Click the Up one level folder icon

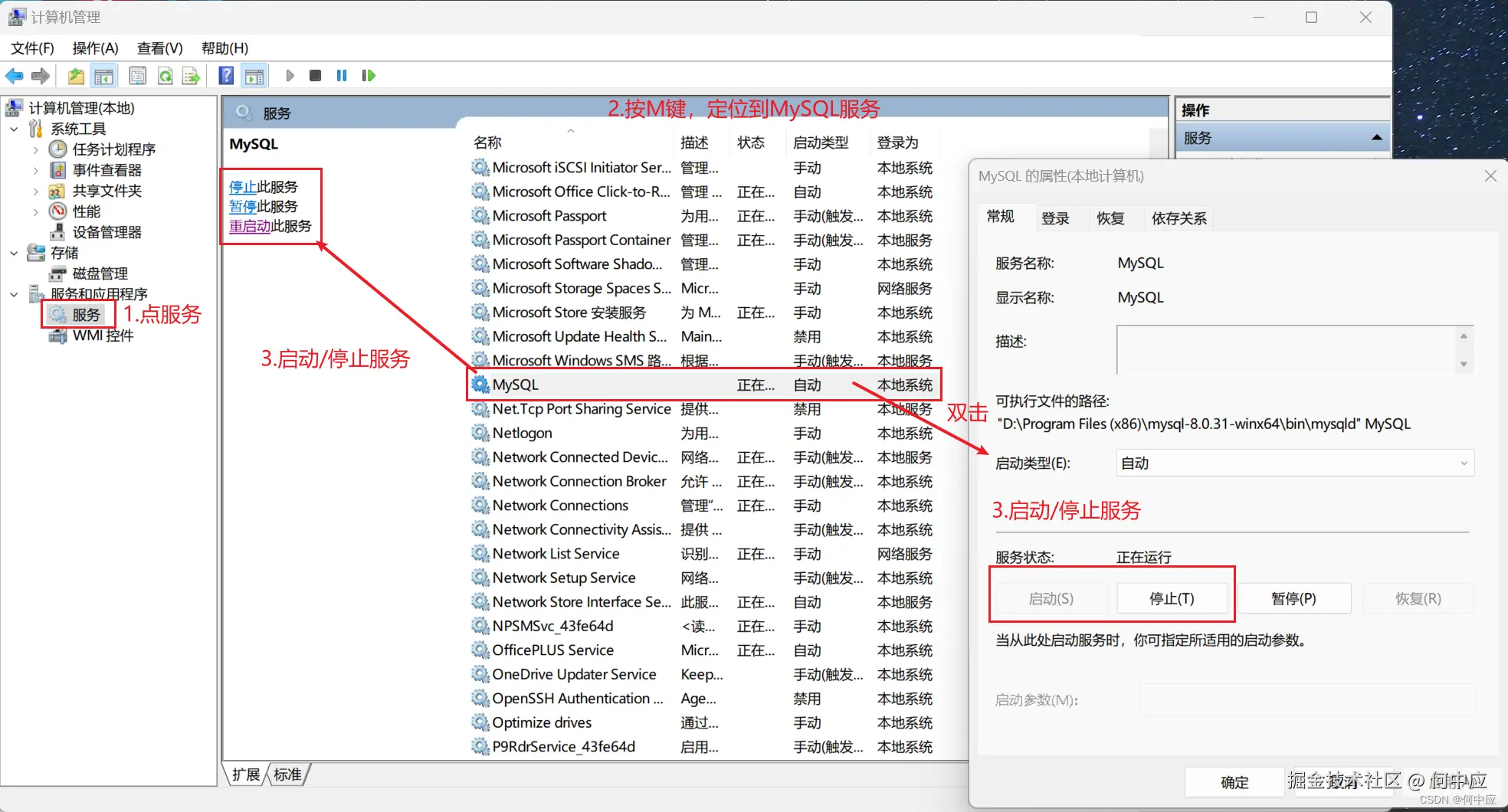click(76, 76)
